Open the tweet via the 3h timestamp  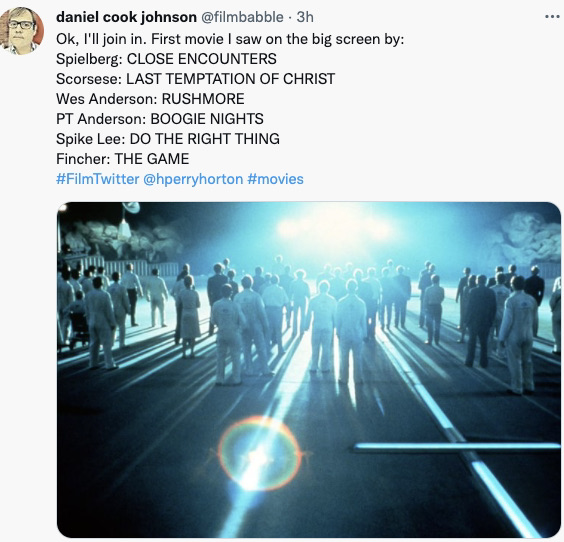[x=305, y=17]
